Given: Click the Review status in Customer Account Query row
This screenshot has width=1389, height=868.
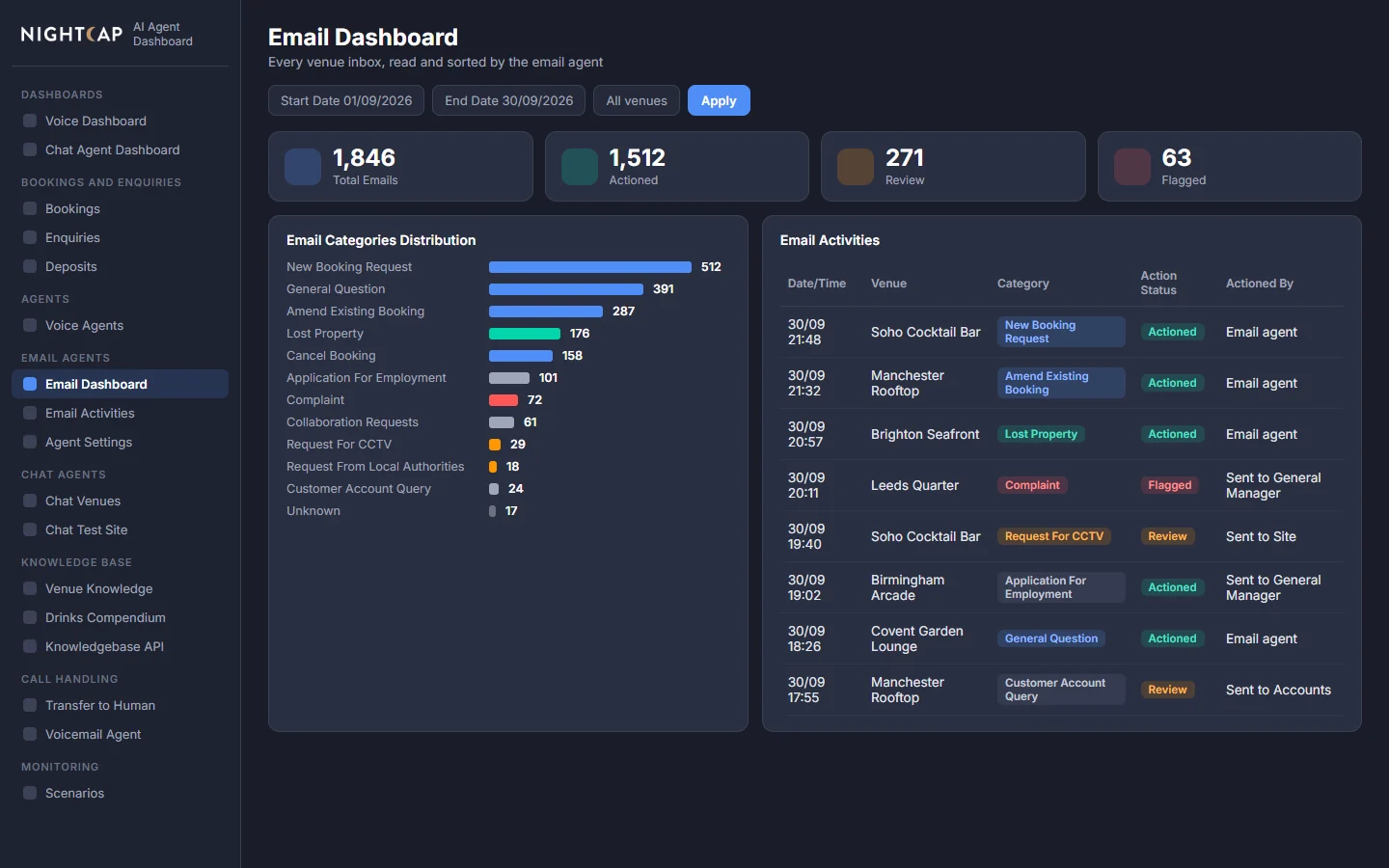Looking at the screenshot, I should point(1167,690).
